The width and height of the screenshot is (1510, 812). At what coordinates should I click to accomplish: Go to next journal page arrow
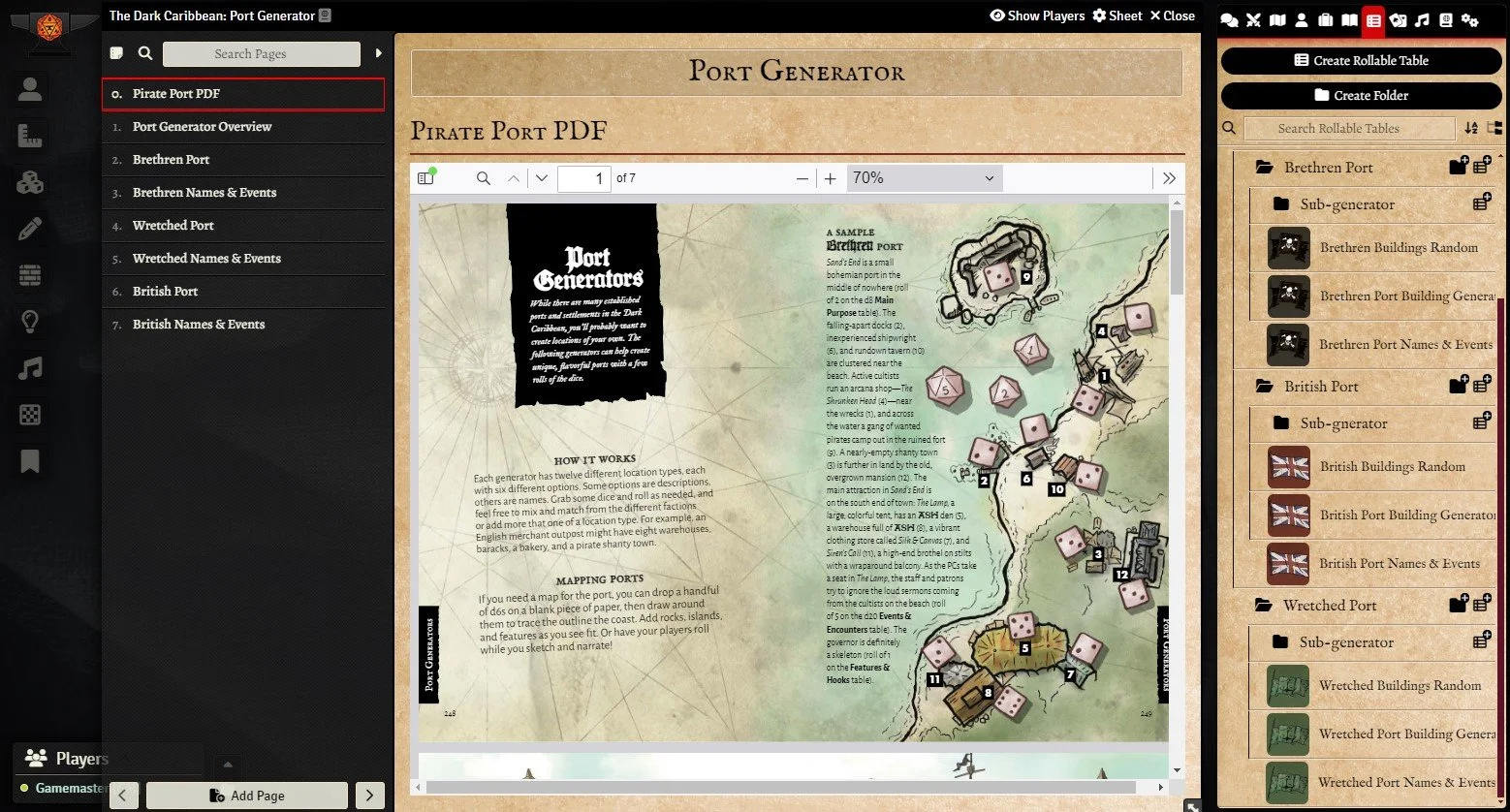point(369,796)
